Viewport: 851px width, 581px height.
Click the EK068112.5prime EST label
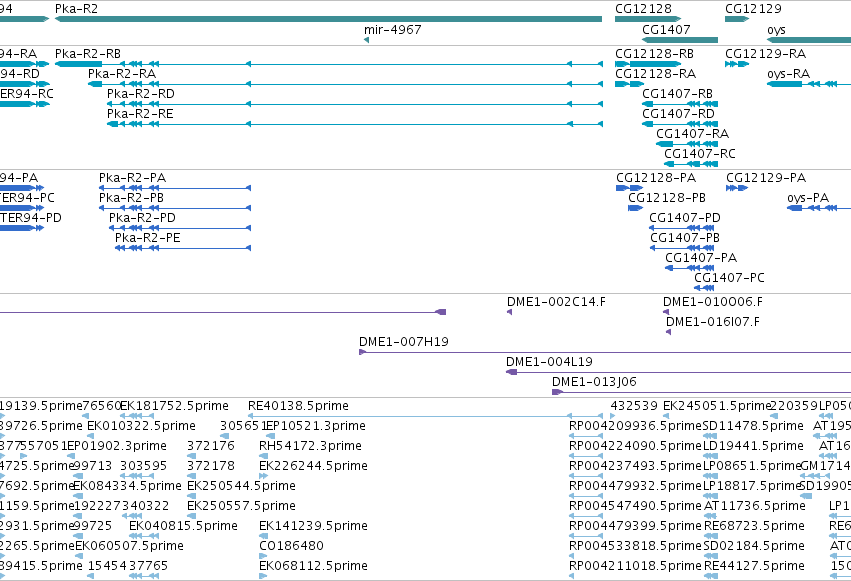(x=313, y=567)
